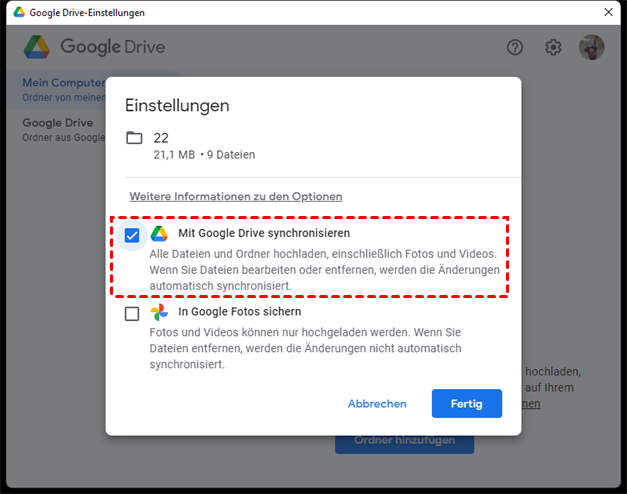Screen dimensions: 627x494
Task: Open the settings gear icon
Action: coord(553,47)
